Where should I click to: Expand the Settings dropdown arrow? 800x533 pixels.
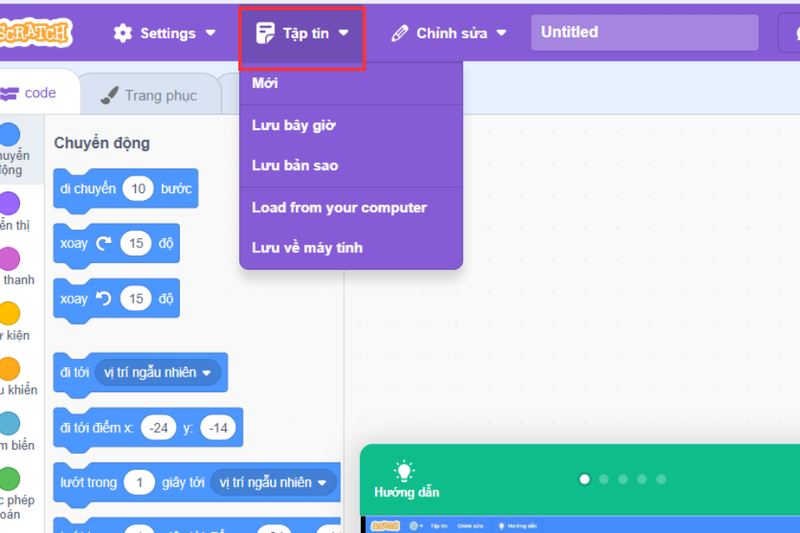pyautogui.click(x=210, y=33)
